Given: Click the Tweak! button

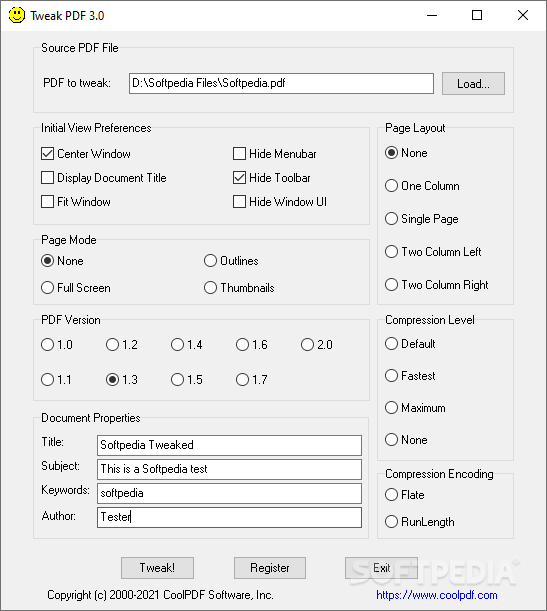Looking at the screenshot, I should (157, 568).
